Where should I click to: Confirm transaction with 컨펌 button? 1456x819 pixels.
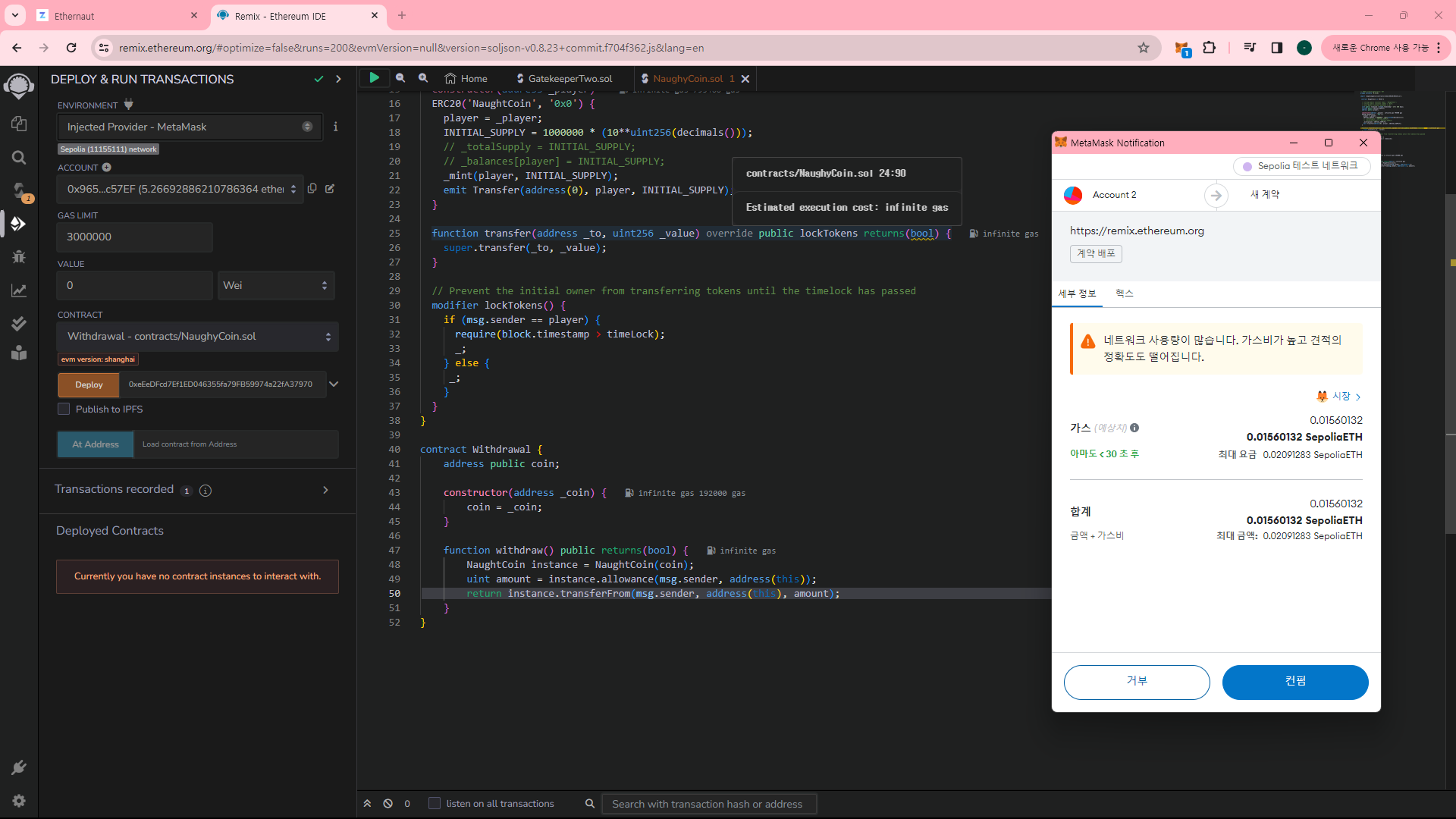click(x=1294, y=681)
